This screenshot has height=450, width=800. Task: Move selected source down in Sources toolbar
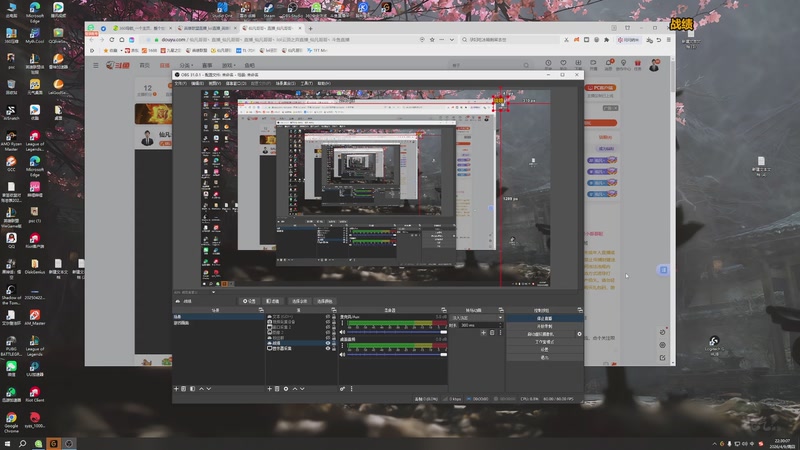302,389
